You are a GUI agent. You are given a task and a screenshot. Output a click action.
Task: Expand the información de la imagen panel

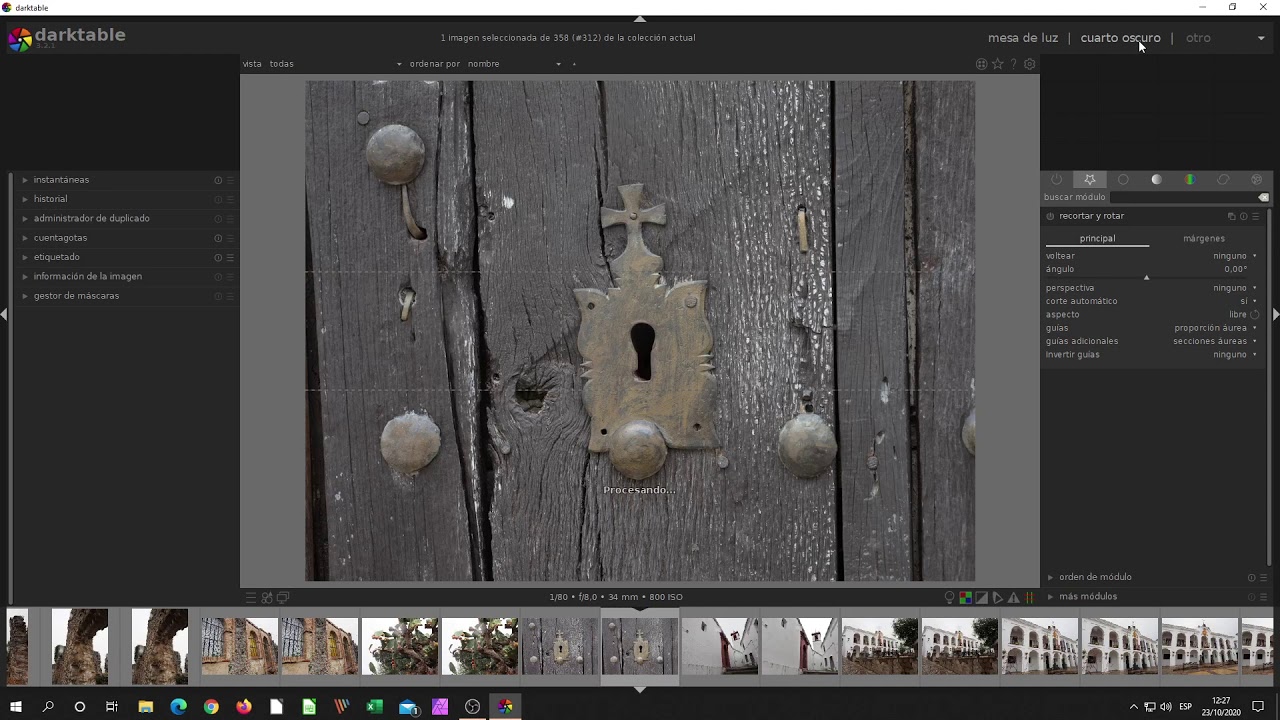tap(87, 277)
